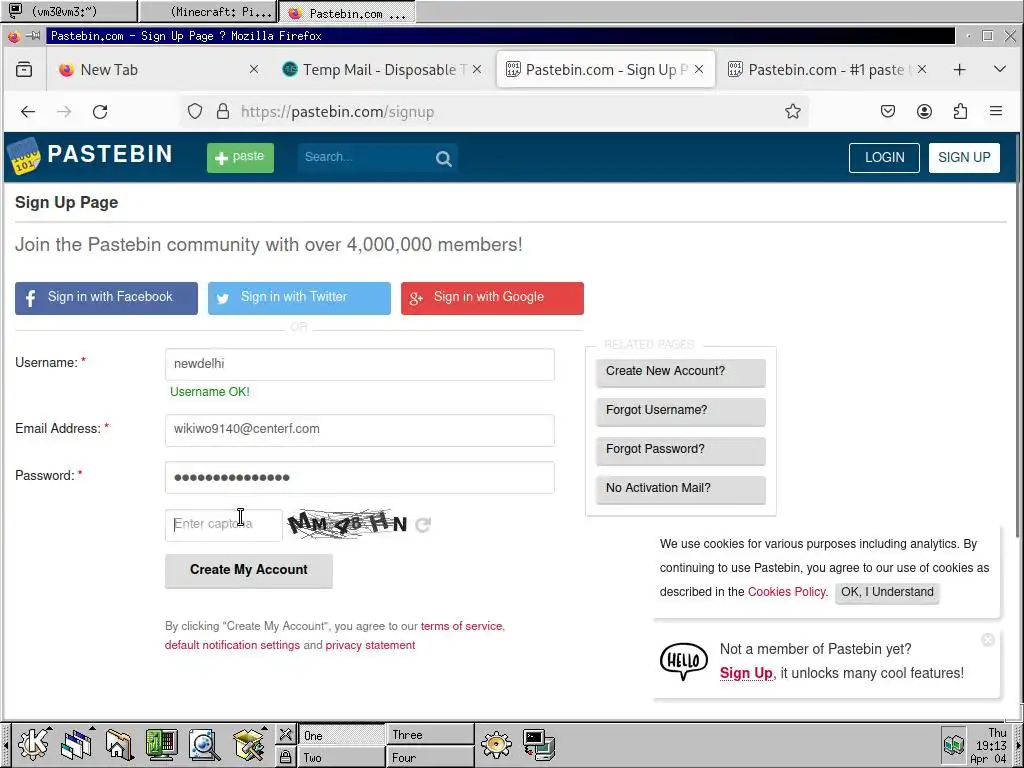Open the terms of service link
Viewport: 1024px width, 768px height.
click(462, 626)
